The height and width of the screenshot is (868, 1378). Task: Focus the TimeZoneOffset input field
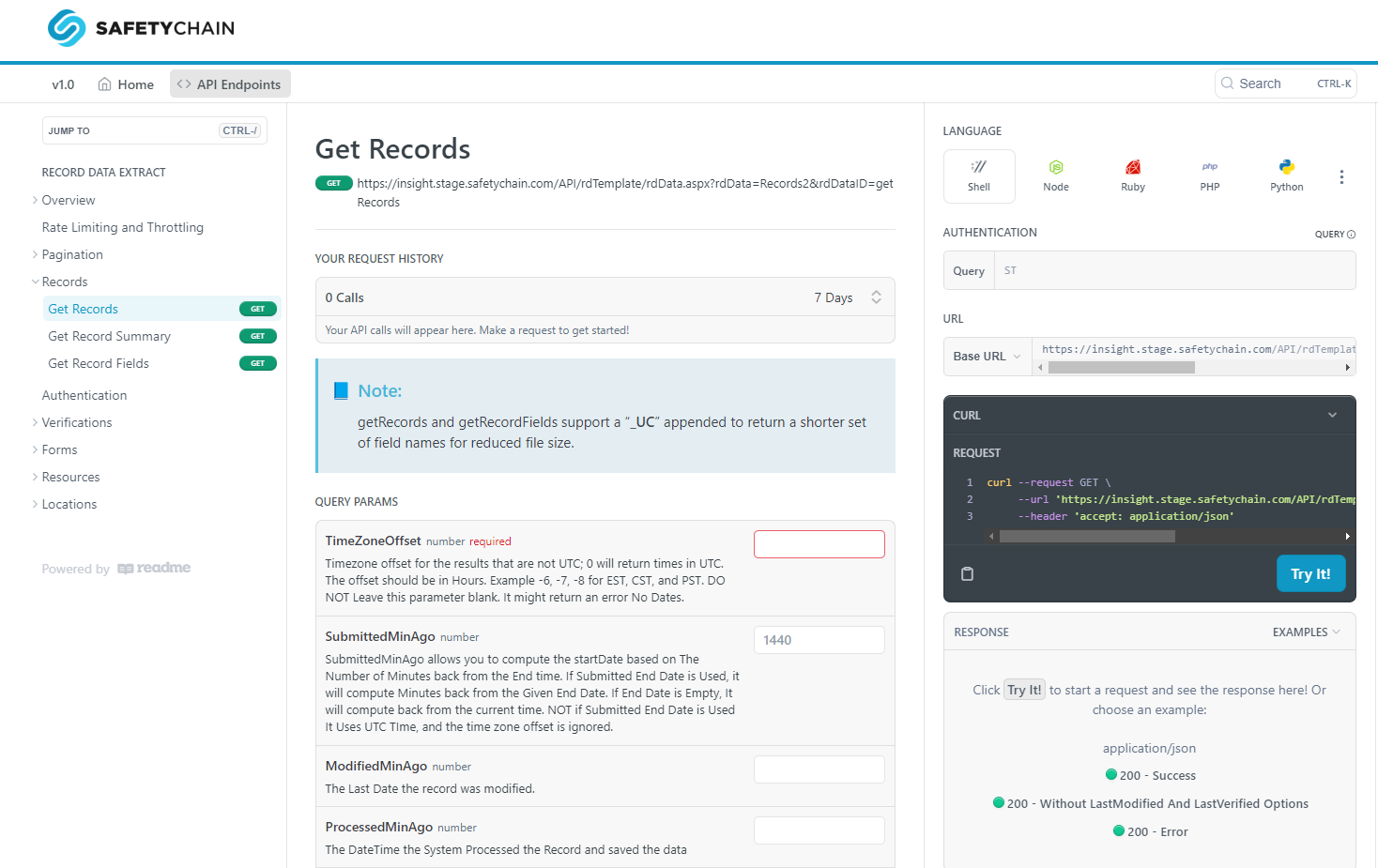[x=819, y=544]
